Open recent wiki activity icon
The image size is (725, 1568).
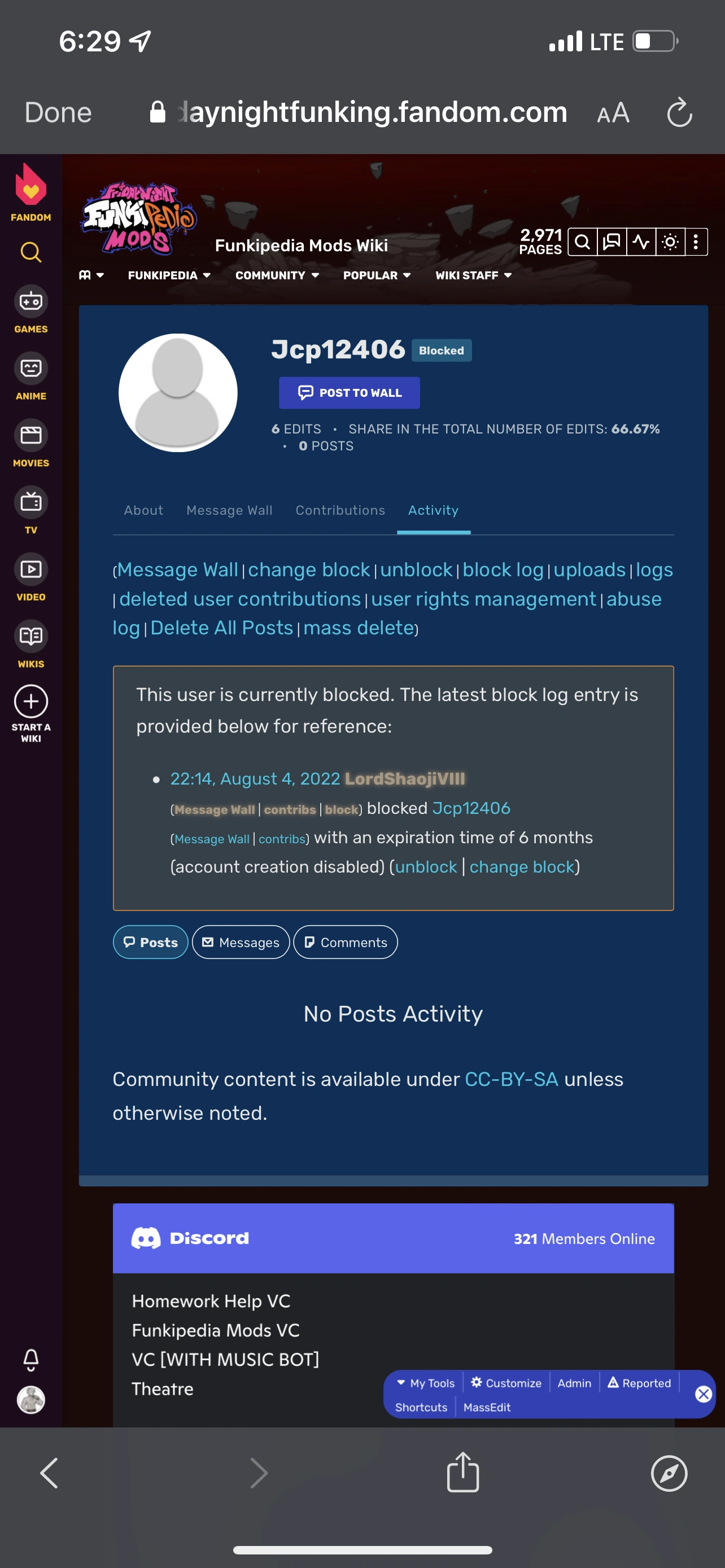[641, 242]
